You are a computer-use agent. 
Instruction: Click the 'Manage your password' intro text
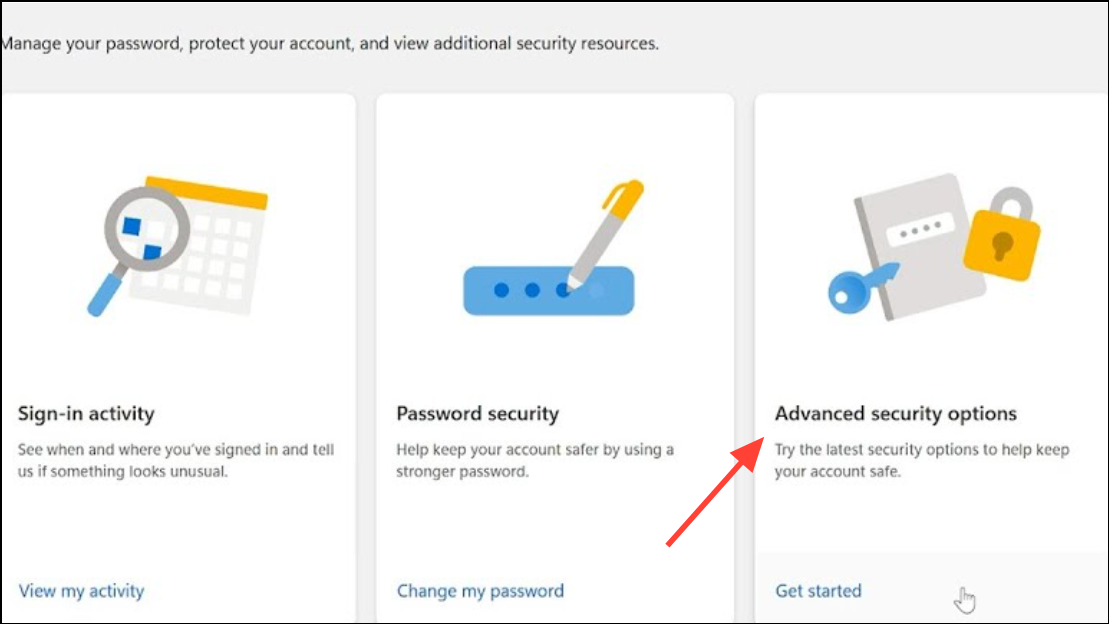tap(330, 44)
